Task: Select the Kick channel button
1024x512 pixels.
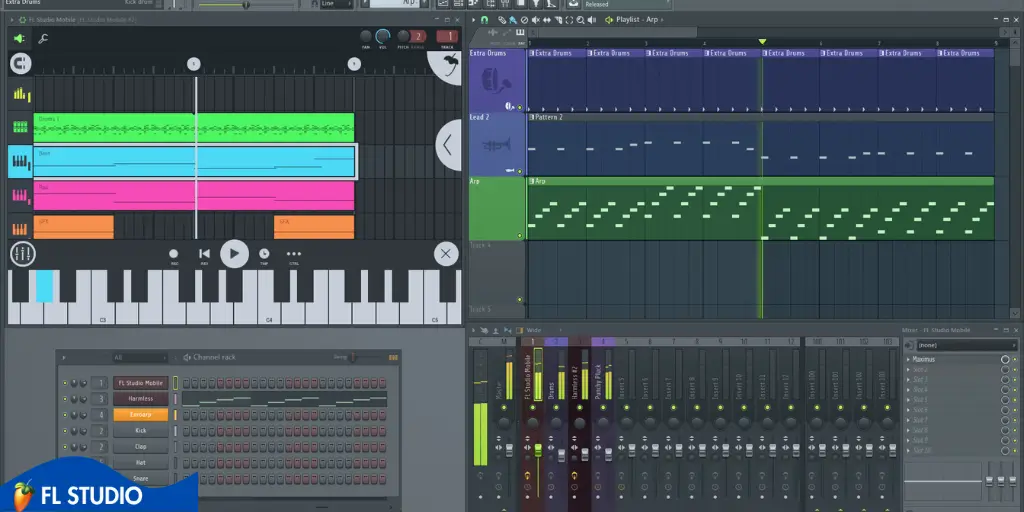Action: (x=140, y=431)
